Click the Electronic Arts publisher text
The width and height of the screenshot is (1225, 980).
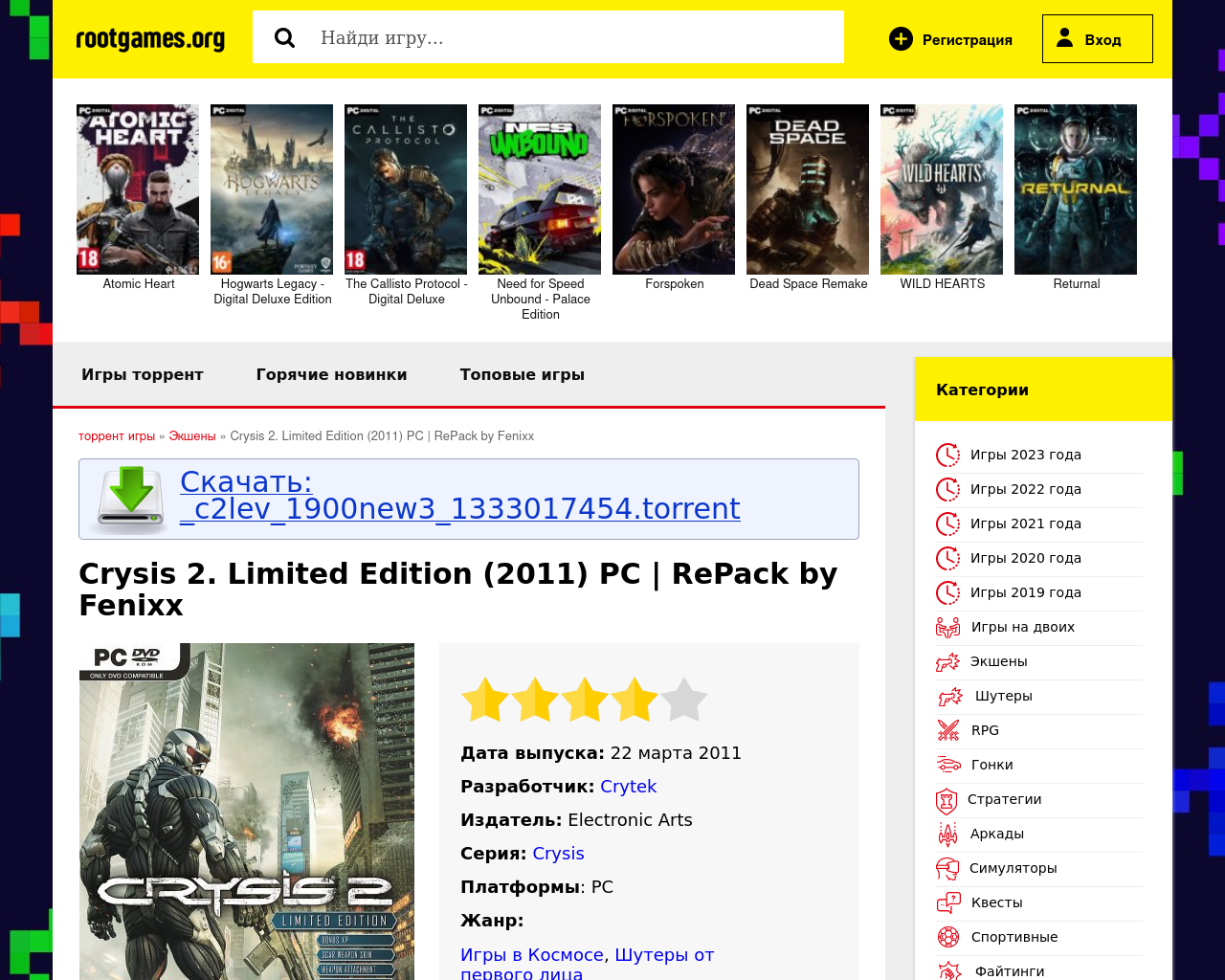click(630, 820)
